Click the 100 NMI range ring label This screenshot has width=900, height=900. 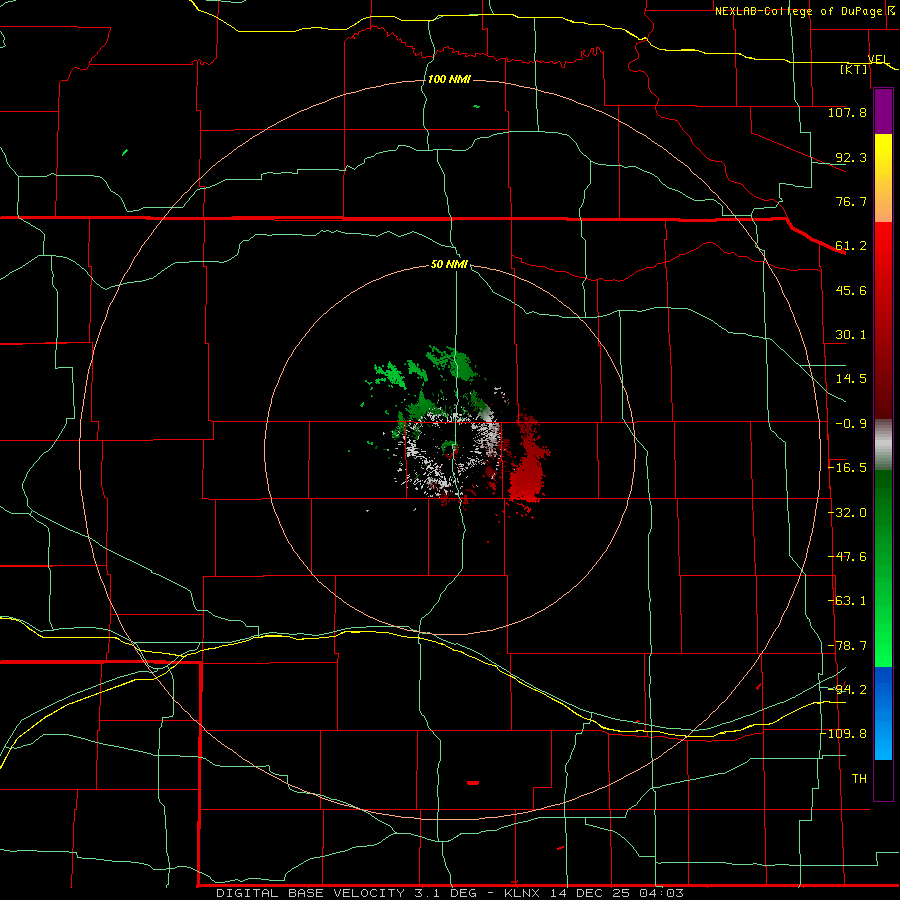click(449, 79)
